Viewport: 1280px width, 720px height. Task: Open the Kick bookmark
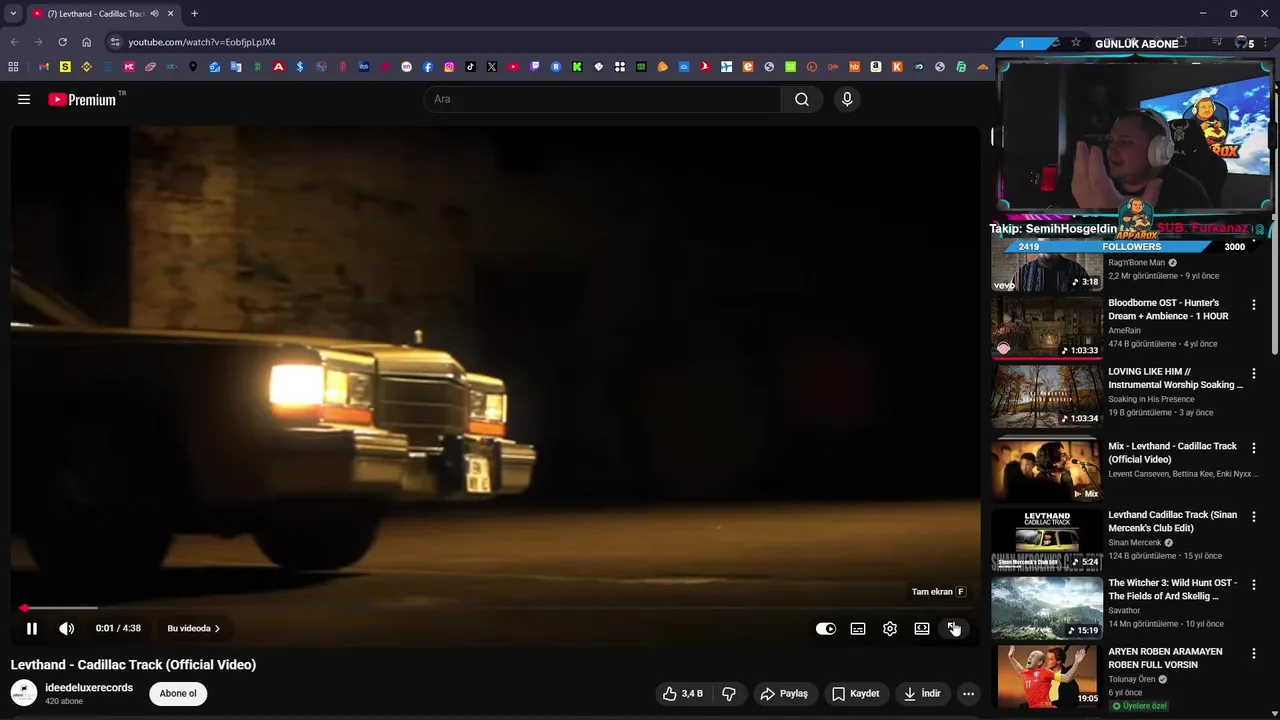[x=577, y=67]
